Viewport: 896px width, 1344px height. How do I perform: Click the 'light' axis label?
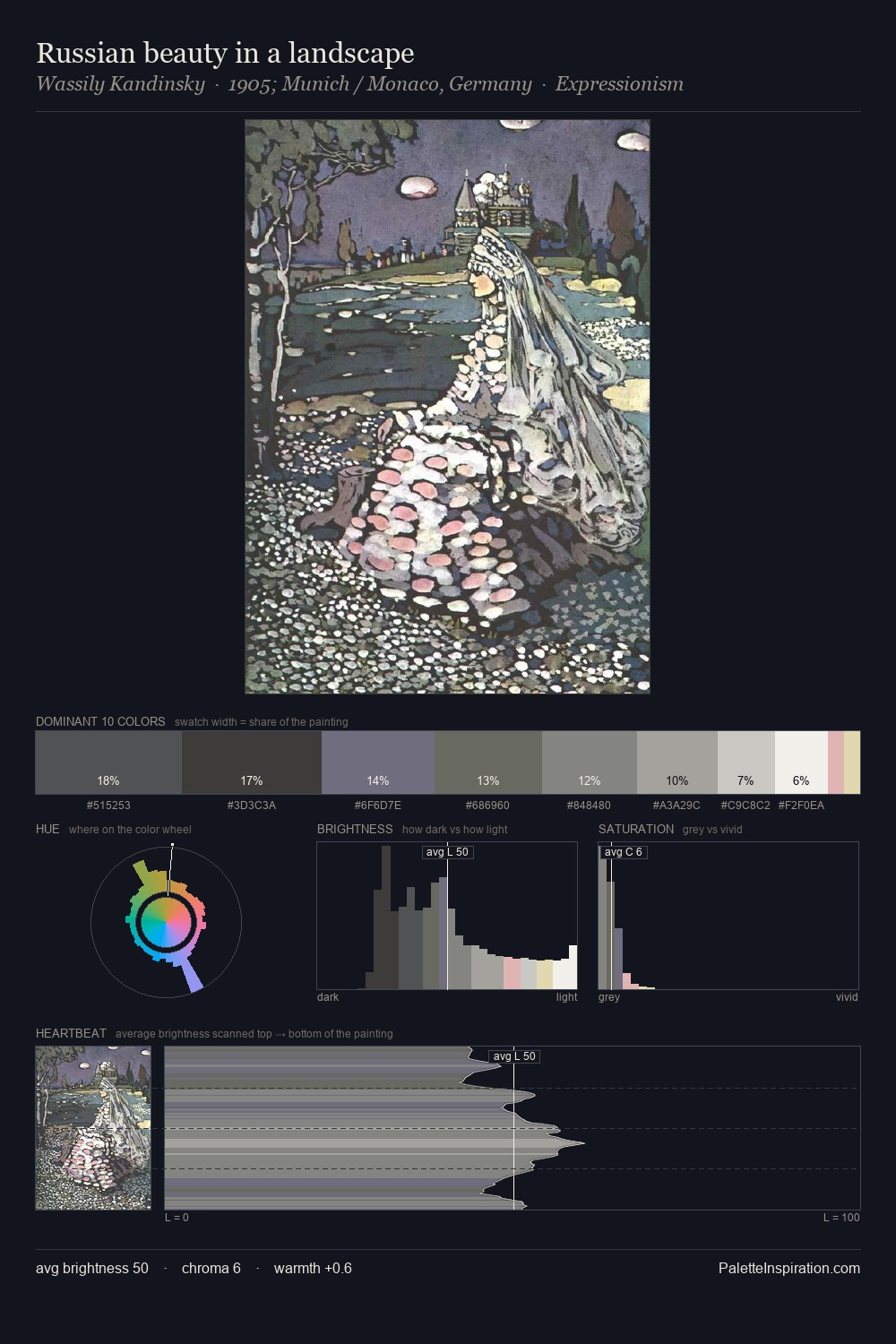pos(566,997)
